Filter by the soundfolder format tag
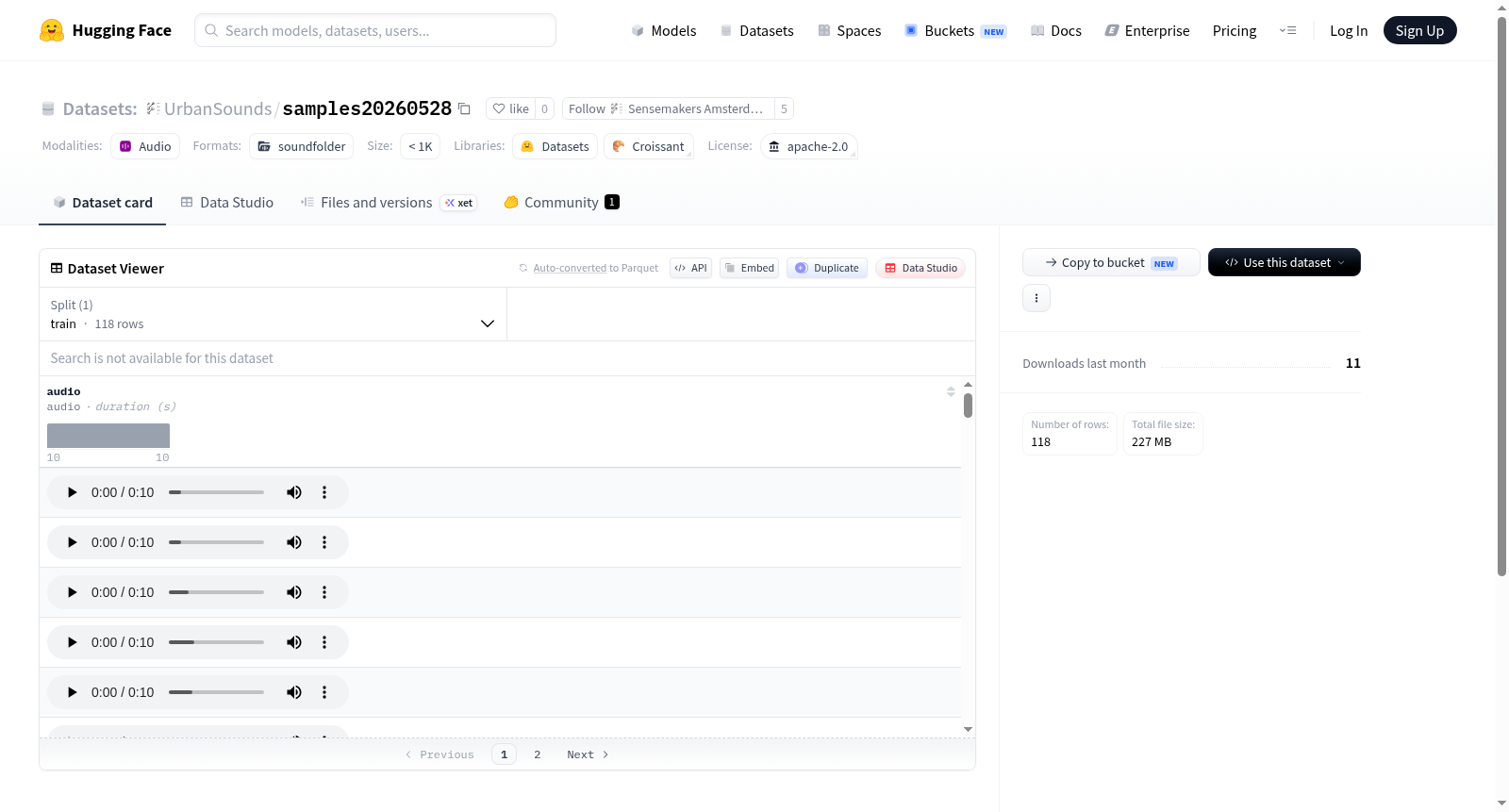This screenshot has height=812, width=1509. (x=302, y=146)
